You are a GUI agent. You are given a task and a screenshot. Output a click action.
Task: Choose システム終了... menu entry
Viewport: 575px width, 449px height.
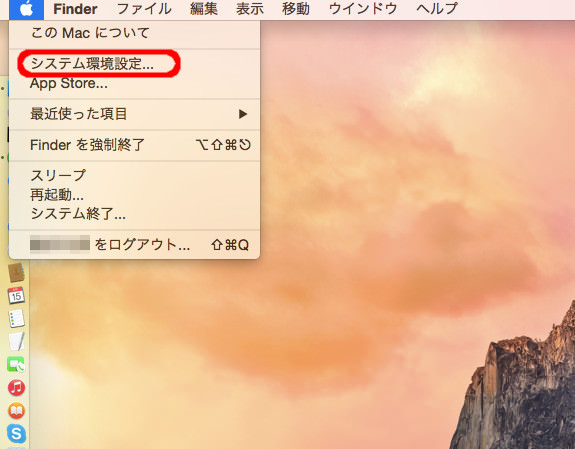[x=135, y=213]
